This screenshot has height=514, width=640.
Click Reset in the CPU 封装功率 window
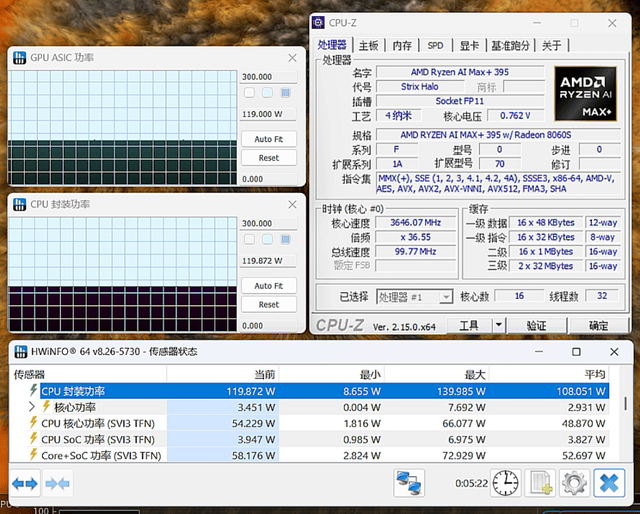coord(269,304)
